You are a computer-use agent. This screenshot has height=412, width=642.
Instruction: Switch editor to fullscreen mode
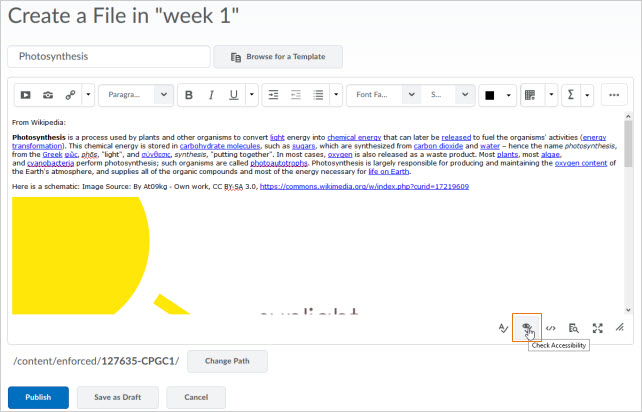[597, 327]
